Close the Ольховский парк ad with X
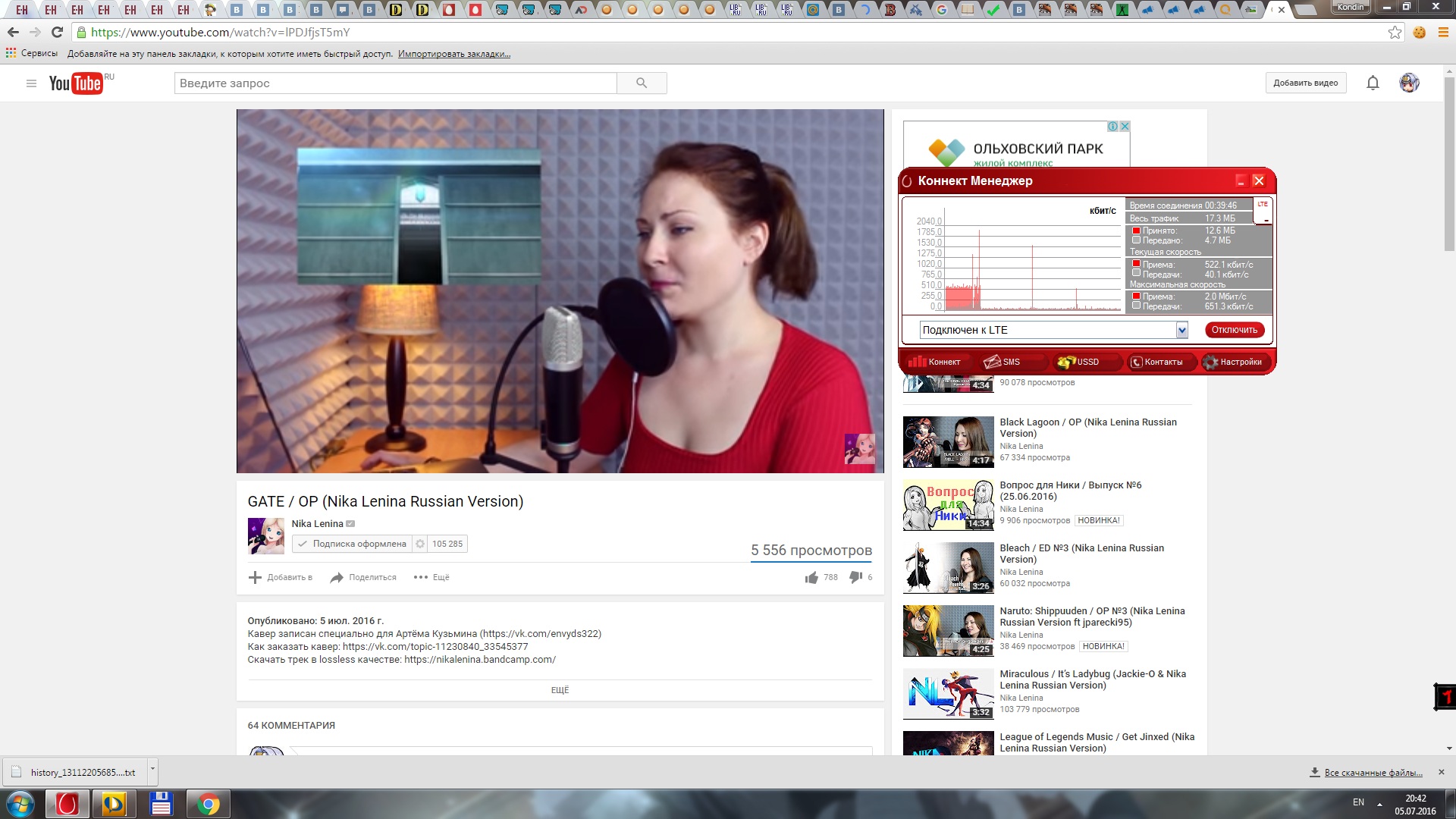 (1125, 127)
